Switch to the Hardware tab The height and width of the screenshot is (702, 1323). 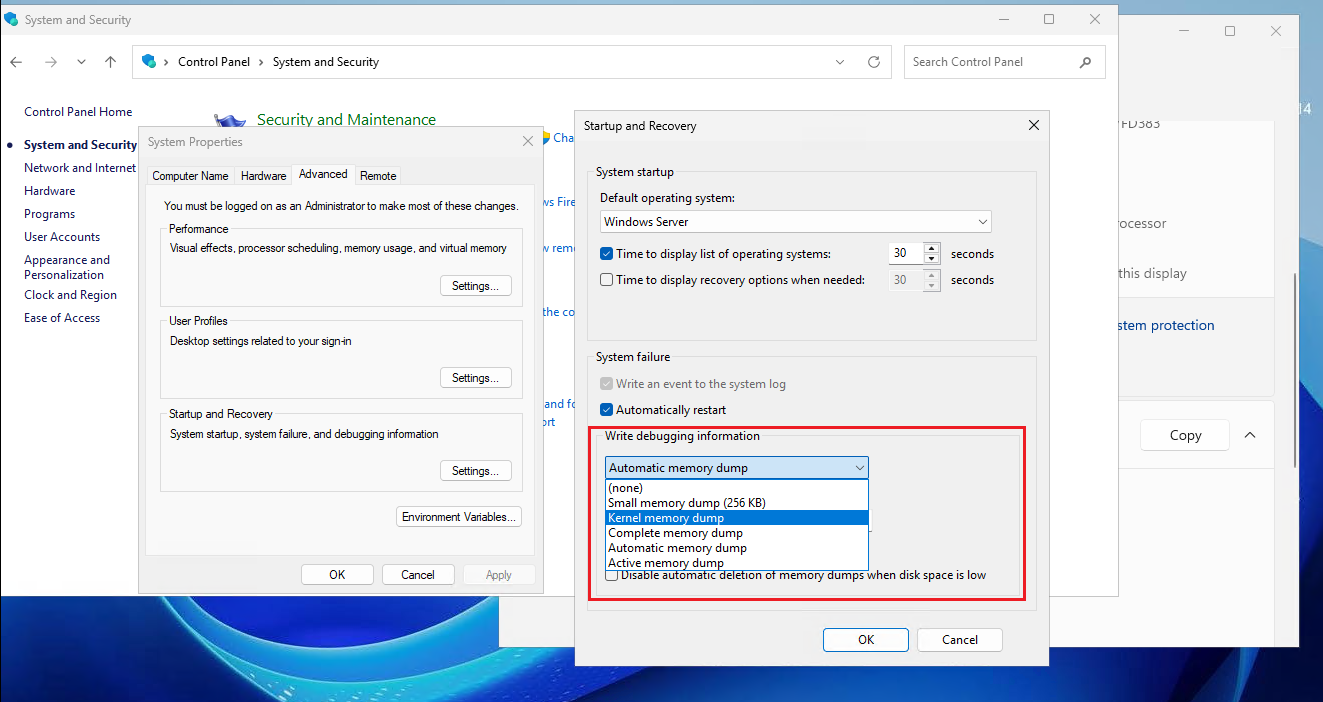click(264, 176)
